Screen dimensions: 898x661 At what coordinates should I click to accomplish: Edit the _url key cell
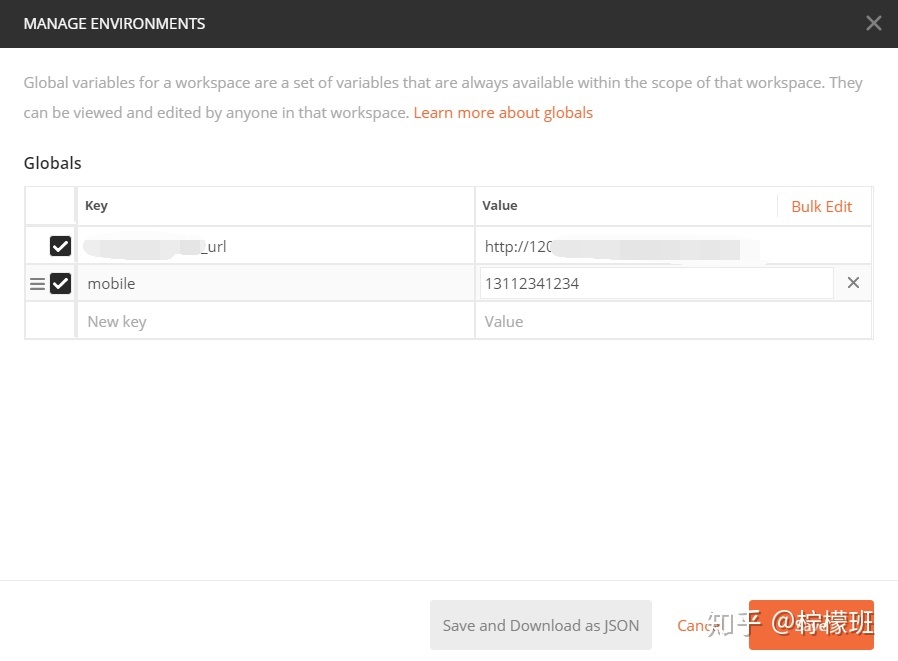275,246
